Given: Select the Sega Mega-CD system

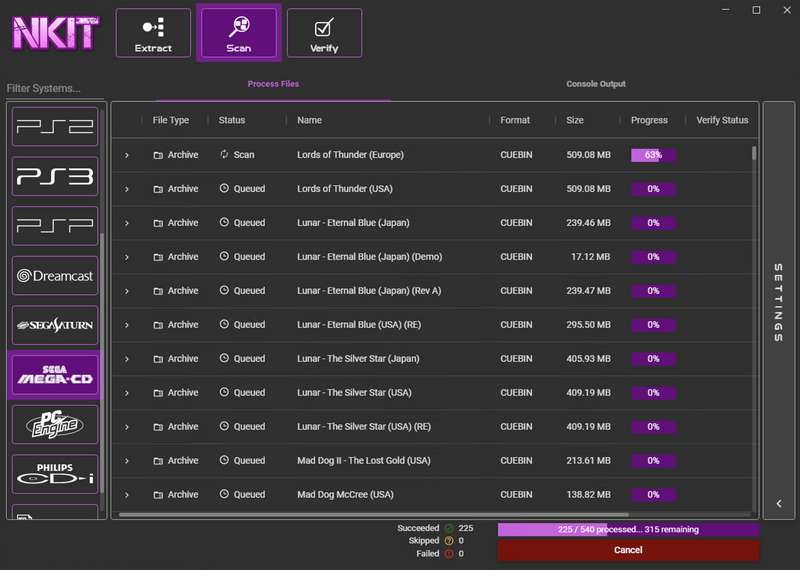Looking at the screenshot, I should 55,375.
